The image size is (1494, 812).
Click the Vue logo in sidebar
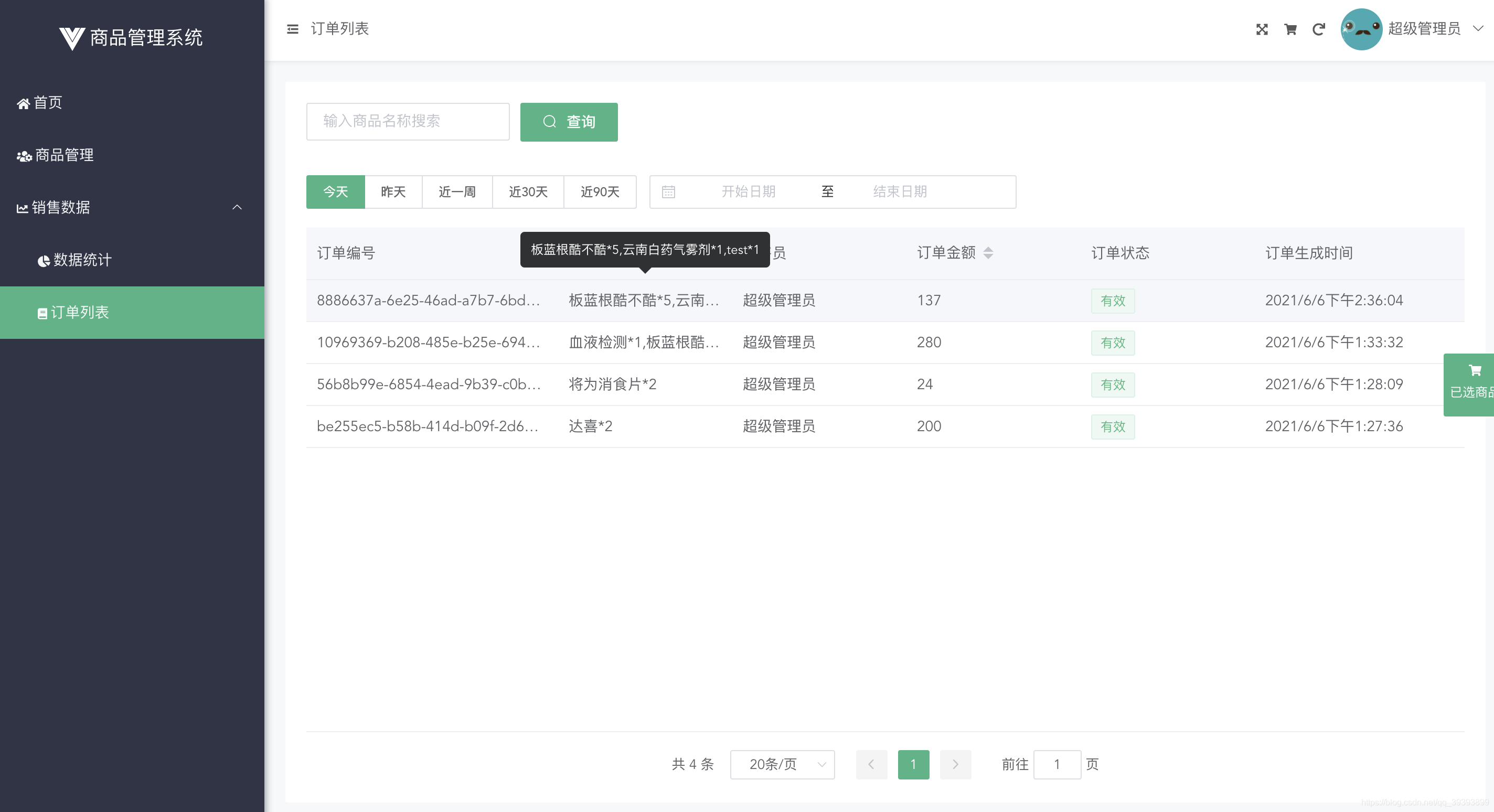[72, 38]
